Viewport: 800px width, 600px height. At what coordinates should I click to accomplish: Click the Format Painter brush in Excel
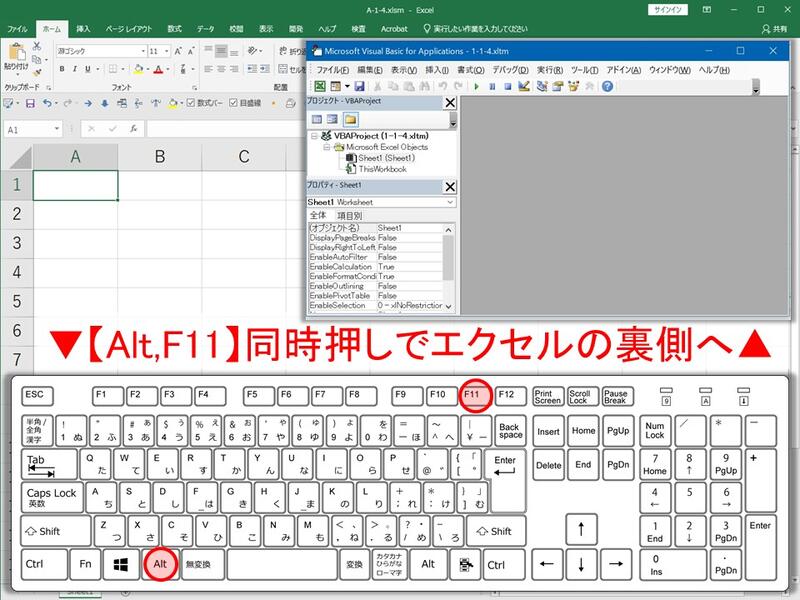pyautogui.click(x=37, y=72)
